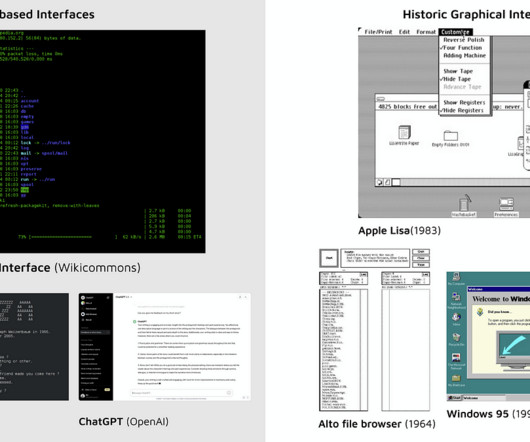
Task: Click the left list scrollbar in Alto browser
Action: click(364, 350)
